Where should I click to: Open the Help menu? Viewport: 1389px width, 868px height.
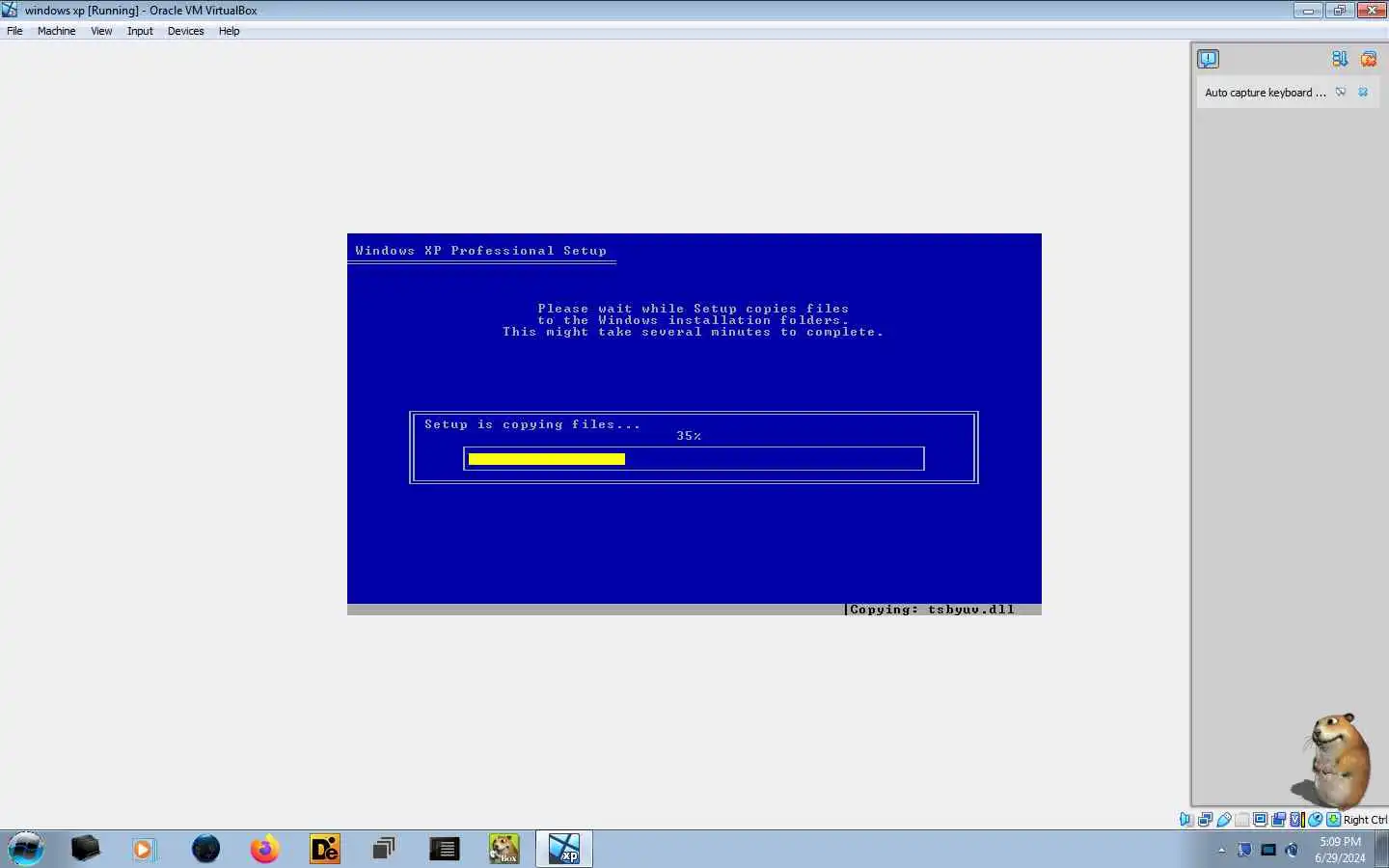pyautogui.click(x=229, y=31)
